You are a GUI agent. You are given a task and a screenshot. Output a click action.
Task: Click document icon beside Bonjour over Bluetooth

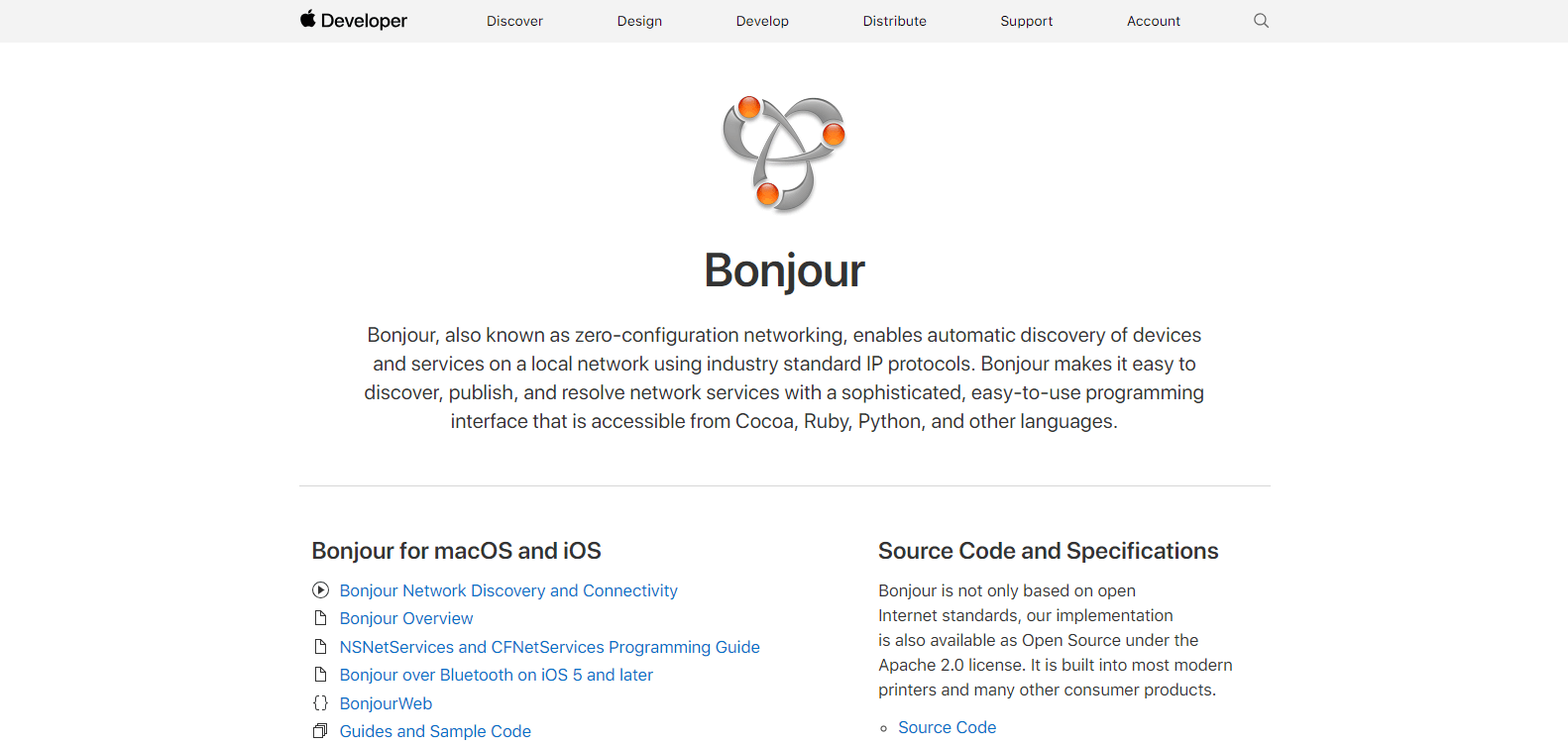(320, 675)
